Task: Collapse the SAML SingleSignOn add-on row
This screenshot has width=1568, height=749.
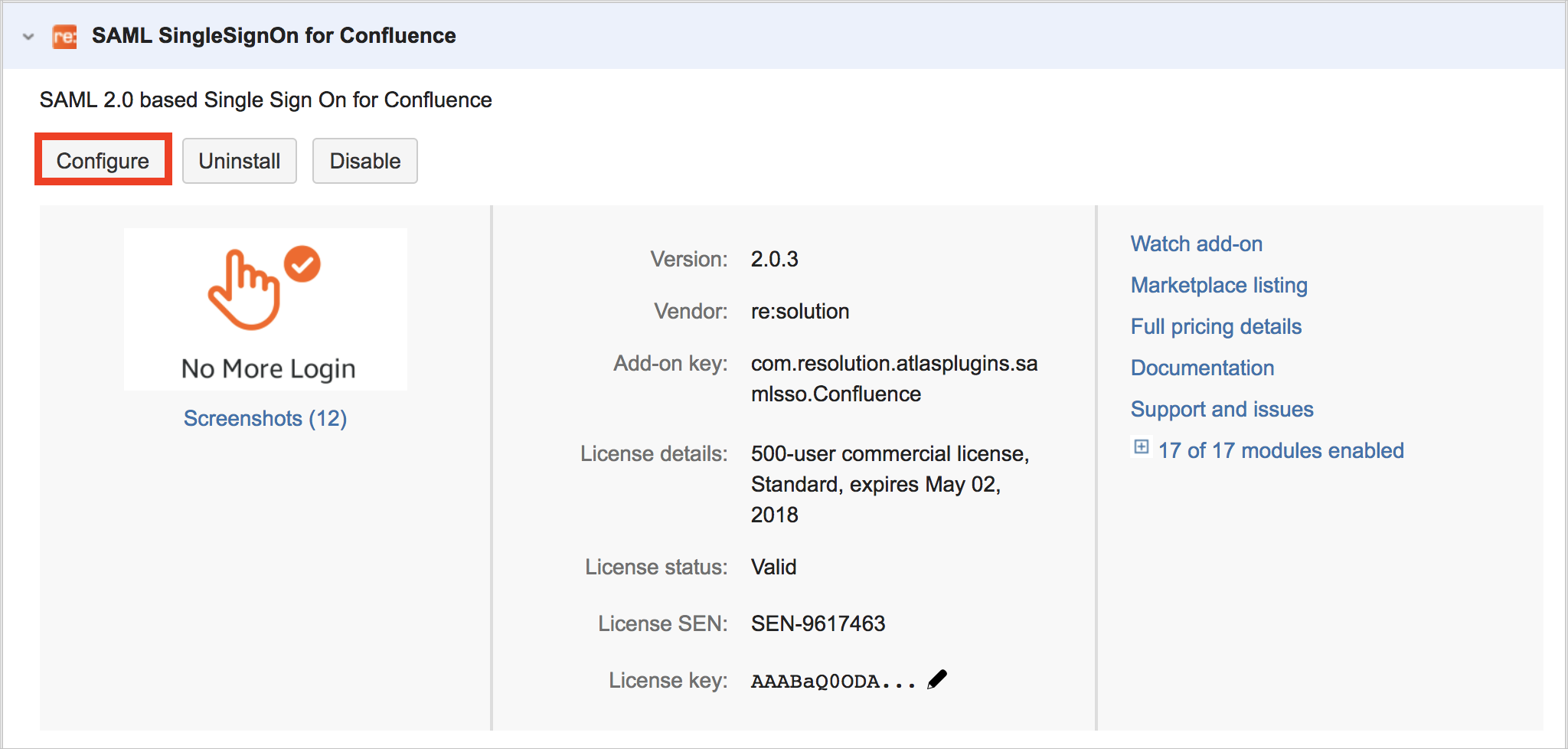Action: tap(28, 36)
